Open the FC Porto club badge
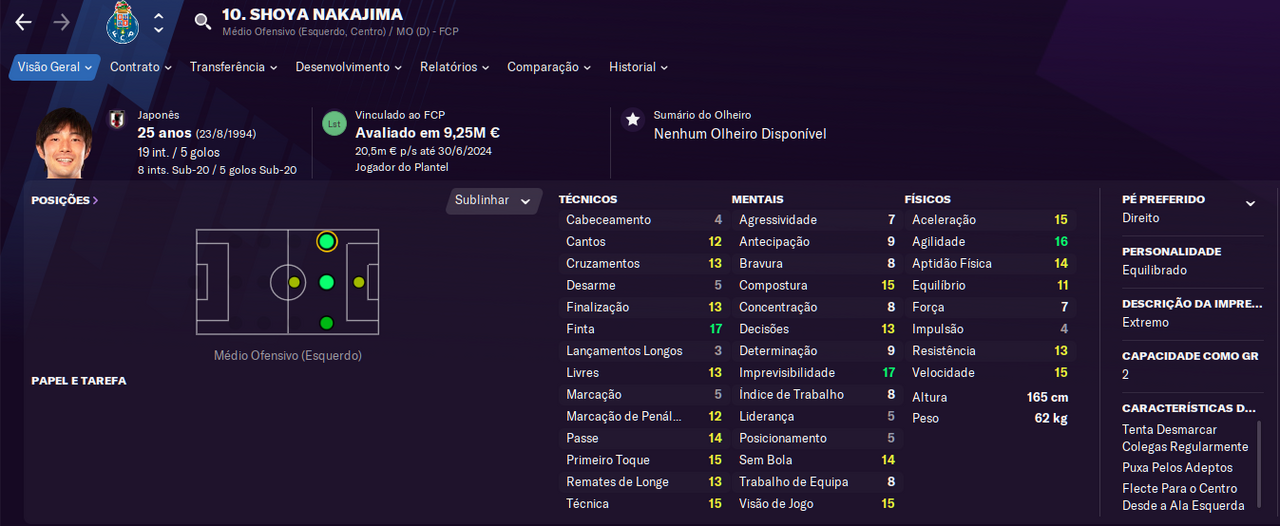The height and width of the screenshot is (526, 1280). (122, 22)
